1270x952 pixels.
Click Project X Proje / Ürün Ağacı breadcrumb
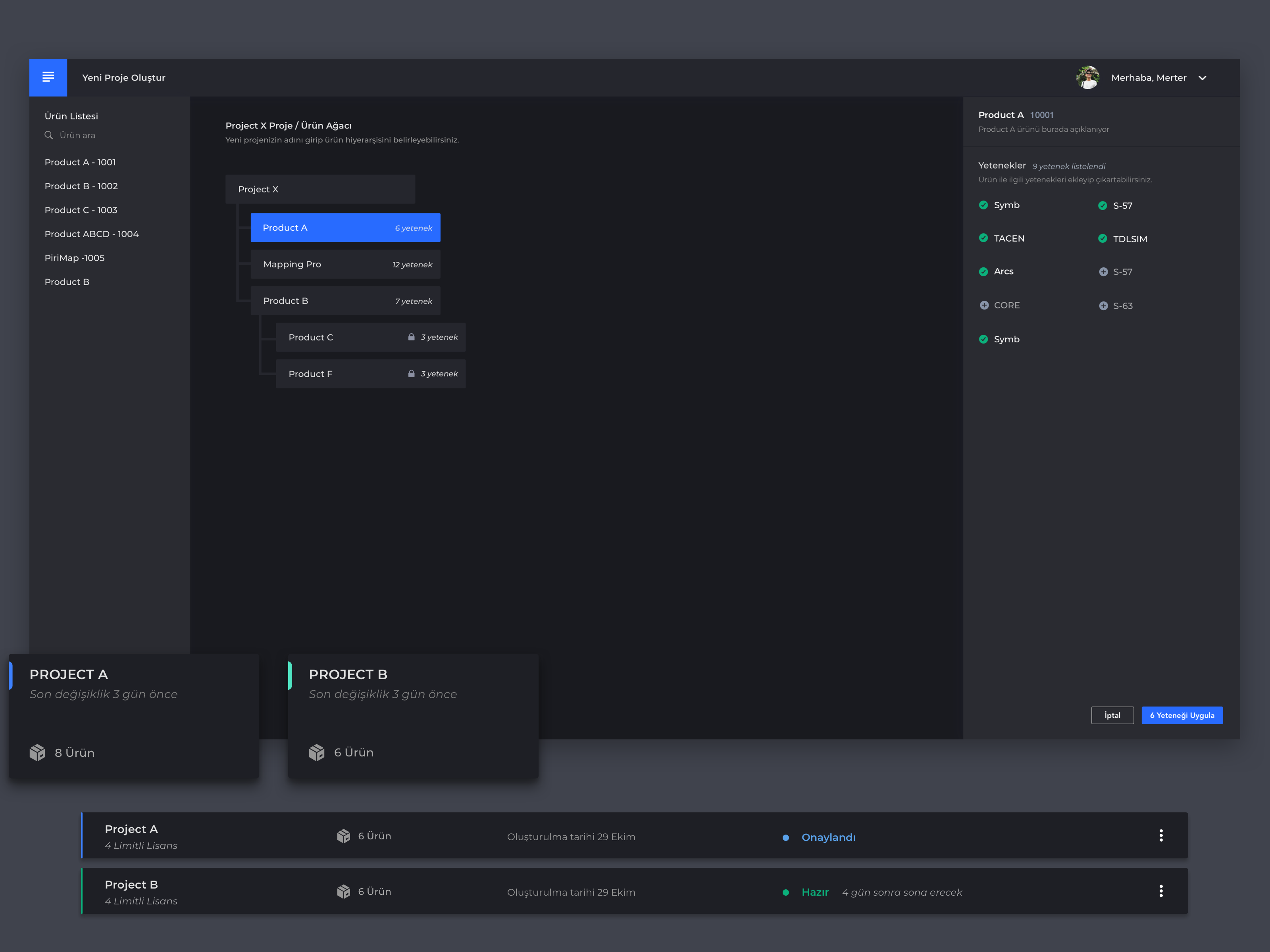[x=288, y=126]
